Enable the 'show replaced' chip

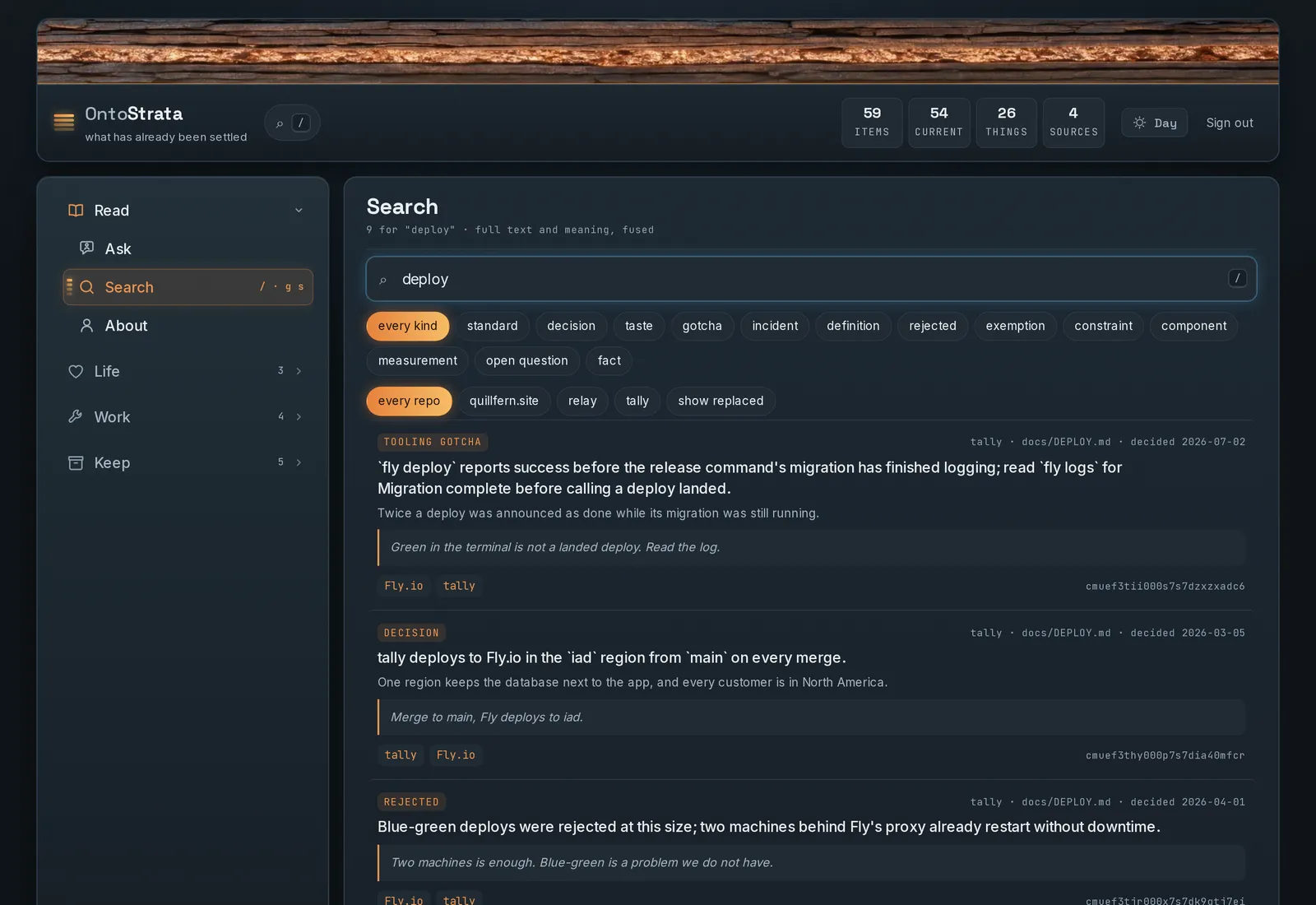click(x=721, y=401)
